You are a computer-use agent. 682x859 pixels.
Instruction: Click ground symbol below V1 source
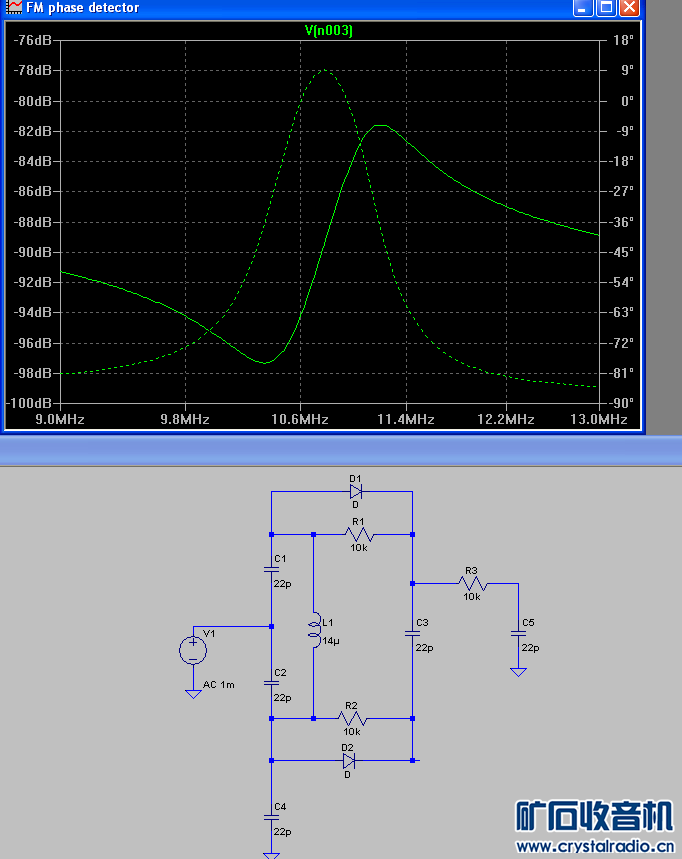tap(193, 694)
